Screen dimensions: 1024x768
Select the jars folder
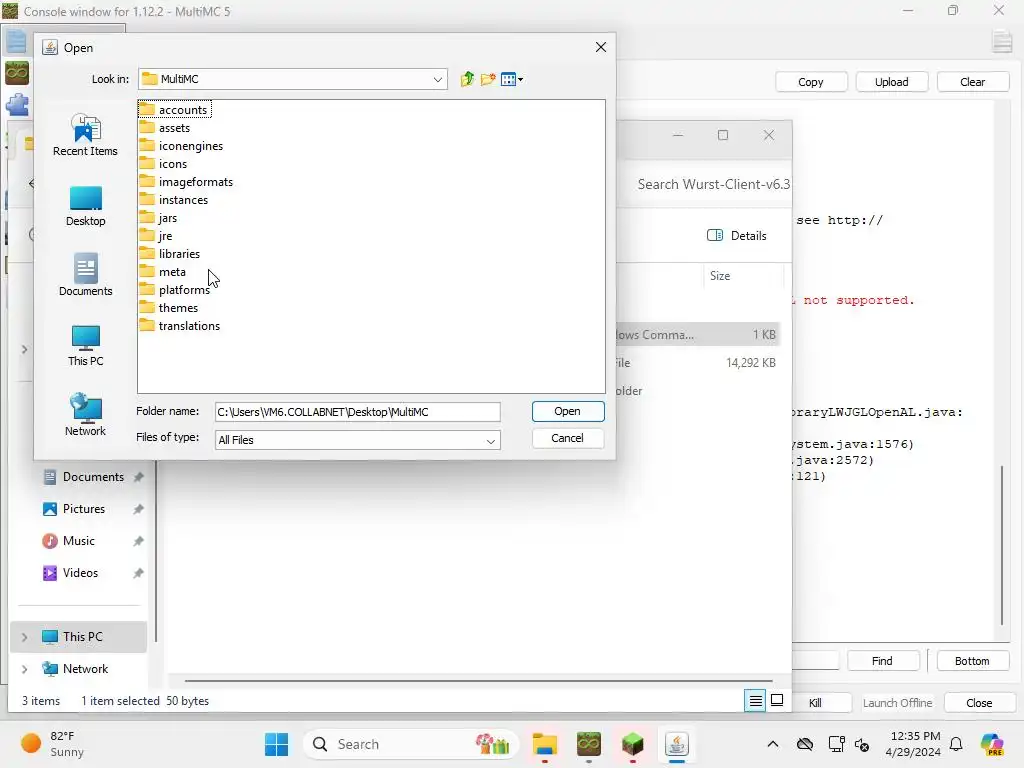pos(158,218)
